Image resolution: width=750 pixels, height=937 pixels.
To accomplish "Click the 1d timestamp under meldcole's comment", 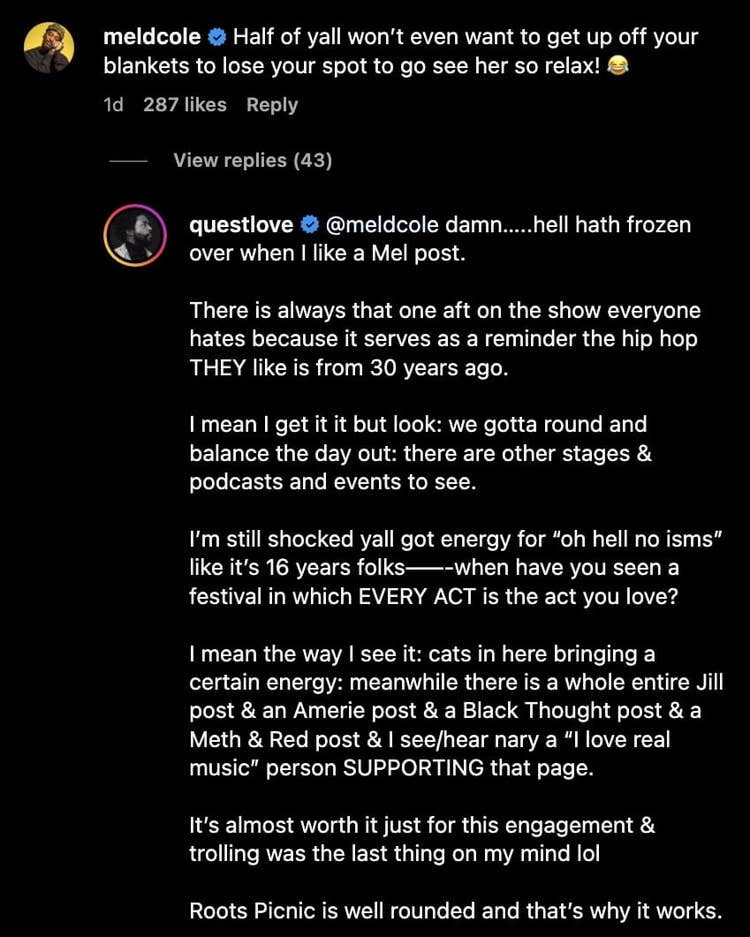I will coord(112,105).
